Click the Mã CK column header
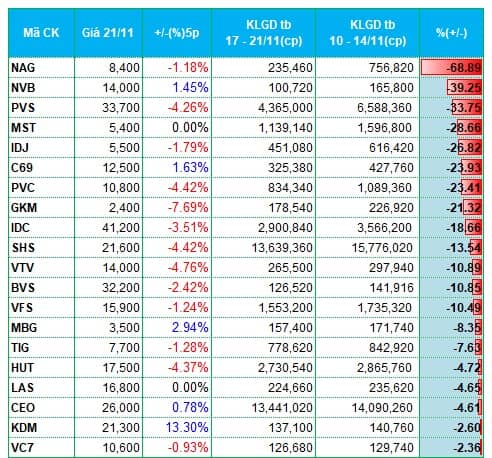The image size is (492, 458). (41, 33)
